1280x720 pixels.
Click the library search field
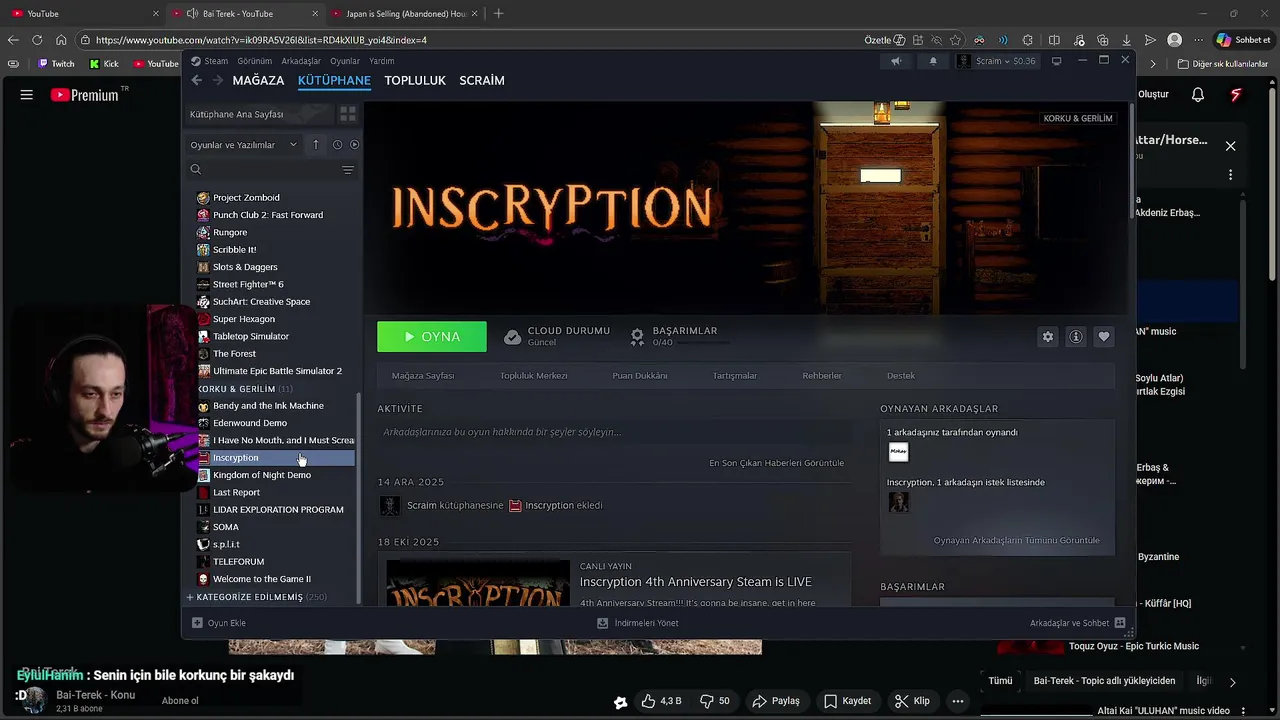[263, 170]
